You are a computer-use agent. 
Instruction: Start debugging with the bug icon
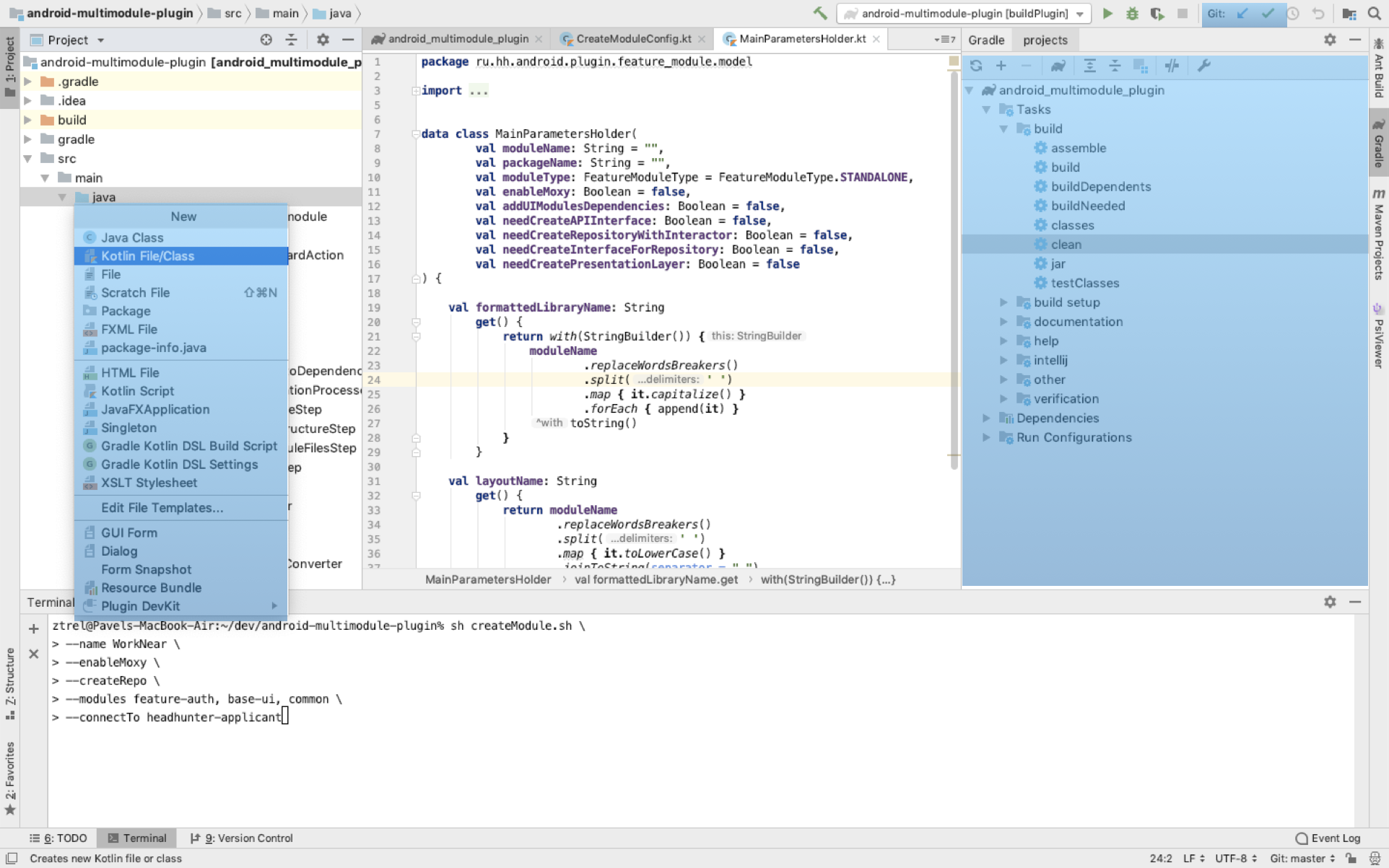click(1132, 14)
